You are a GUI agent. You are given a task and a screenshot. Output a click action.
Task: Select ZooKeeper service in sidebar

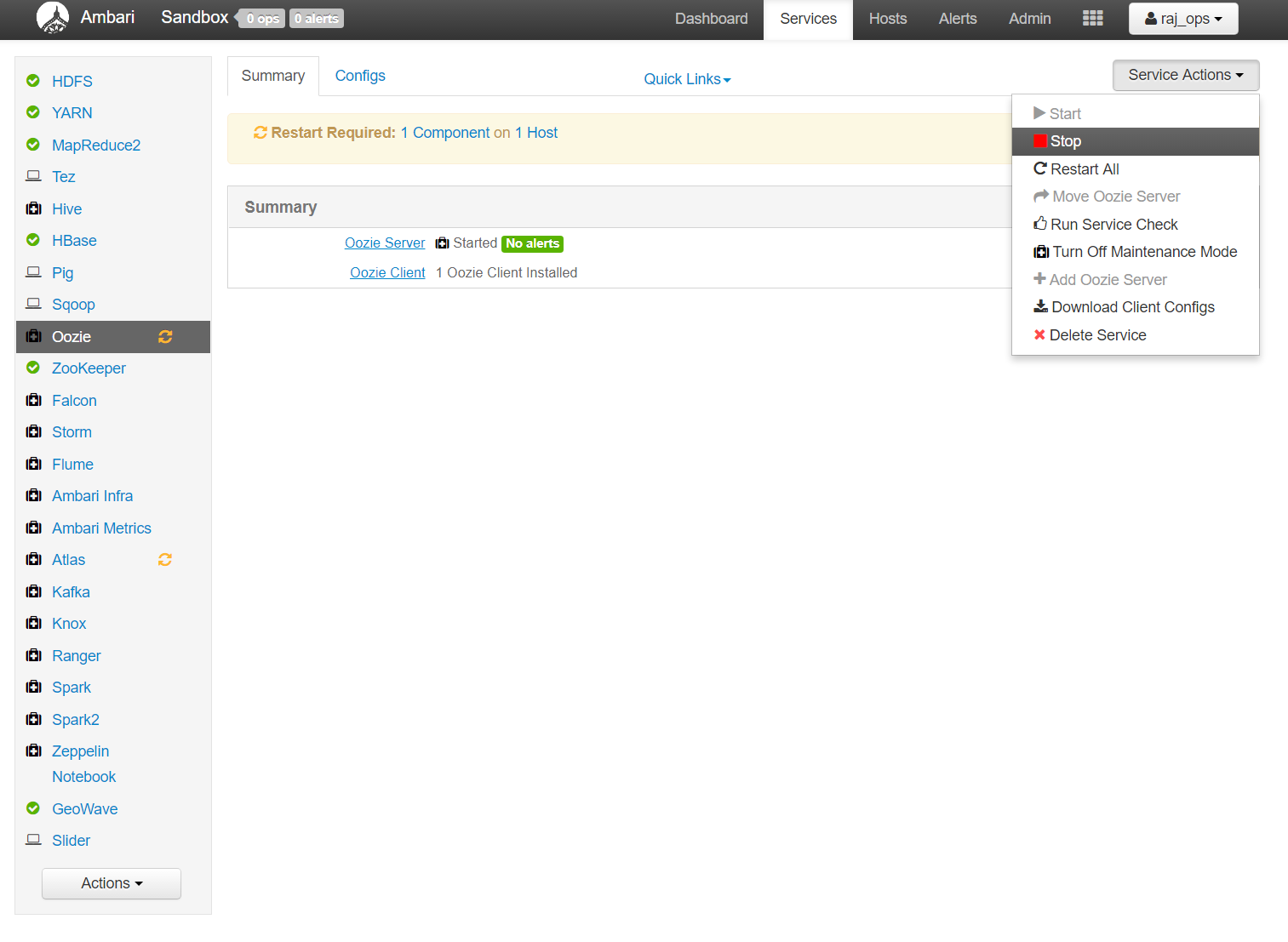pyautogui.click(x=89, y=368)
